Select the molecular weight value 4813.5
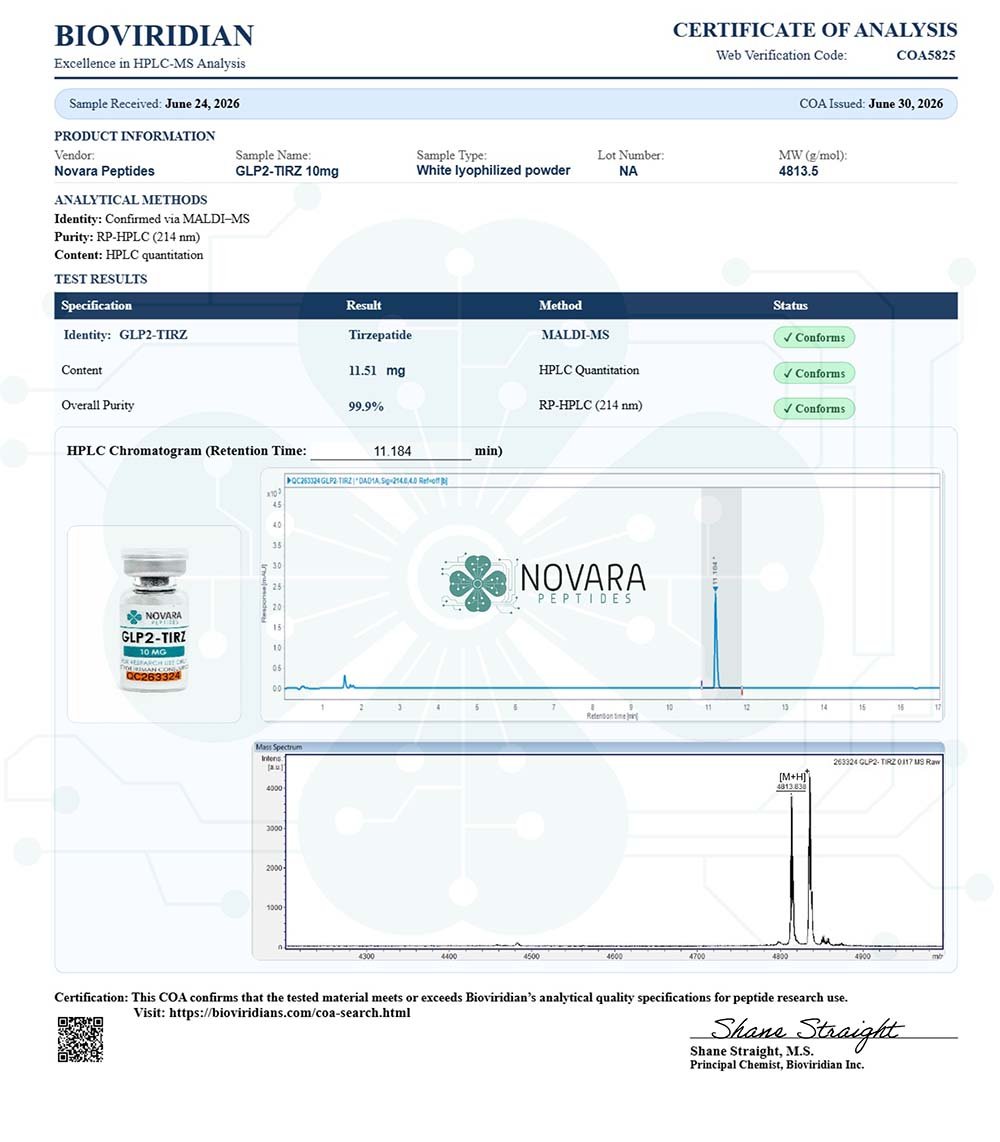The height and width of the screenshot is (1142, 1000). pos(798,171)
